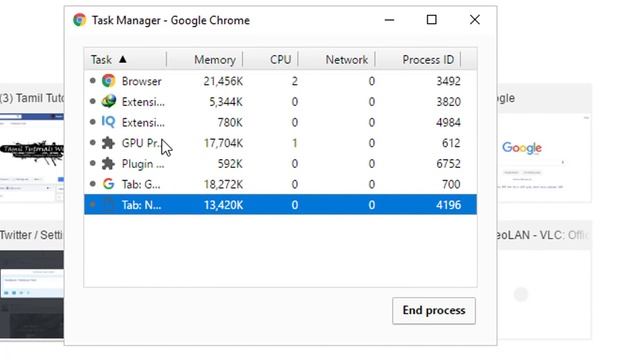This screenshot has width=640, height=360.
Task: Select the Plugin task row
Action: tap(280, 163)
